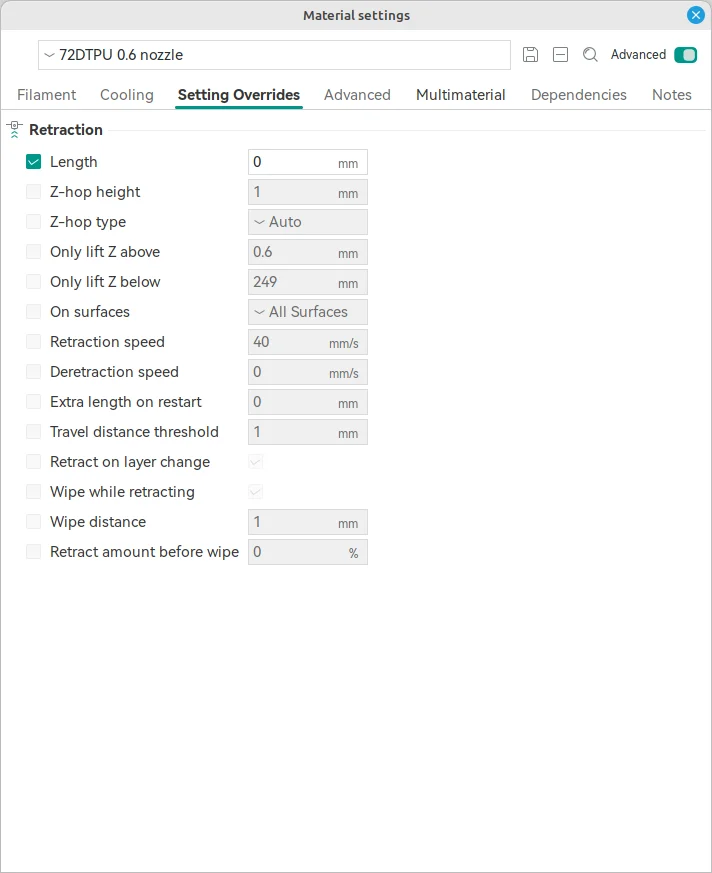Click the Wipe distance label
Screen dimensions: 712x873
pos(98,522)
